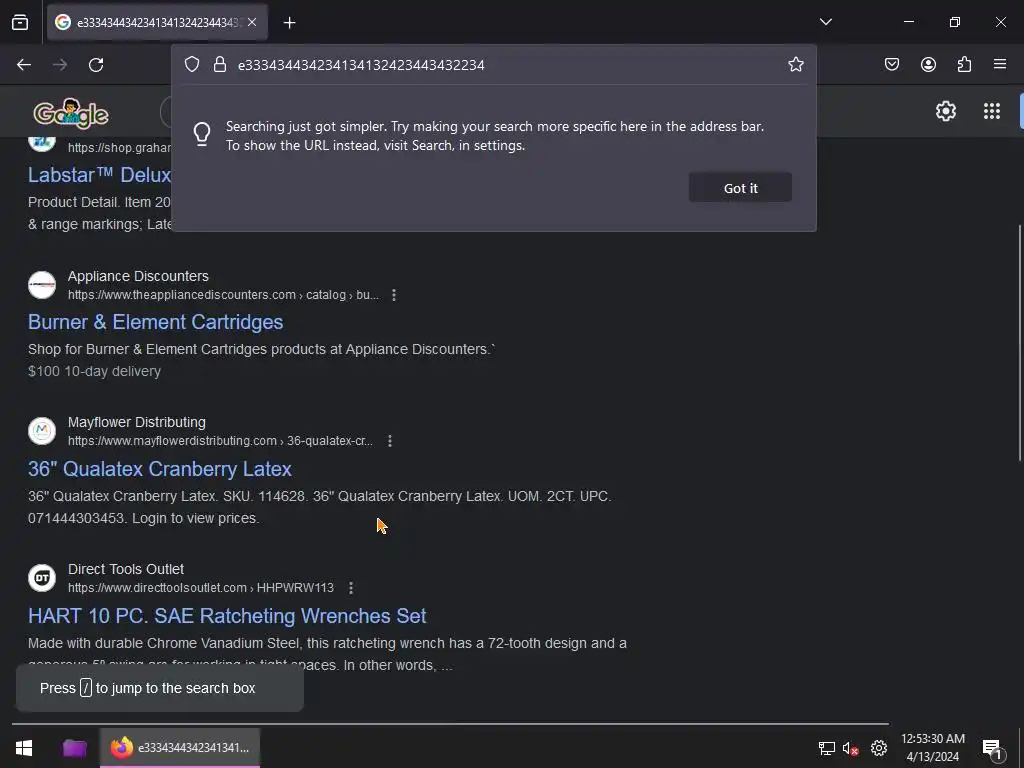Open tracking protection shield icon
1024x768 pixels.
click(191, 64)
